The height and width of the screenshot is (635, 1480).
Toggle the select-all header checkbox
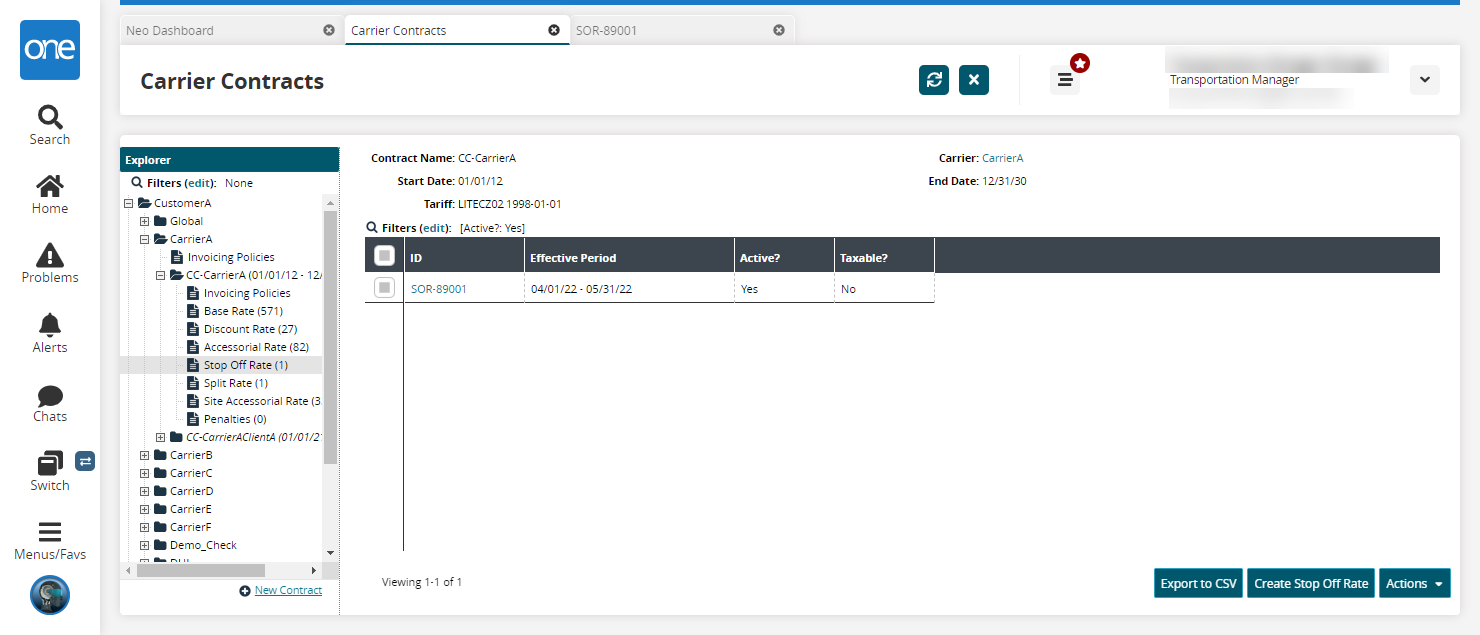point(384,256)
